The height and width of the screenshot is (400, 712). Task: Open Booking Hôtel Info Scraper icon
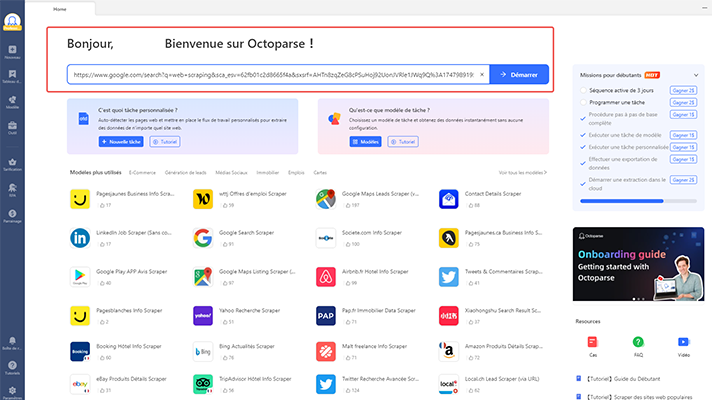[x=80, y=351]
